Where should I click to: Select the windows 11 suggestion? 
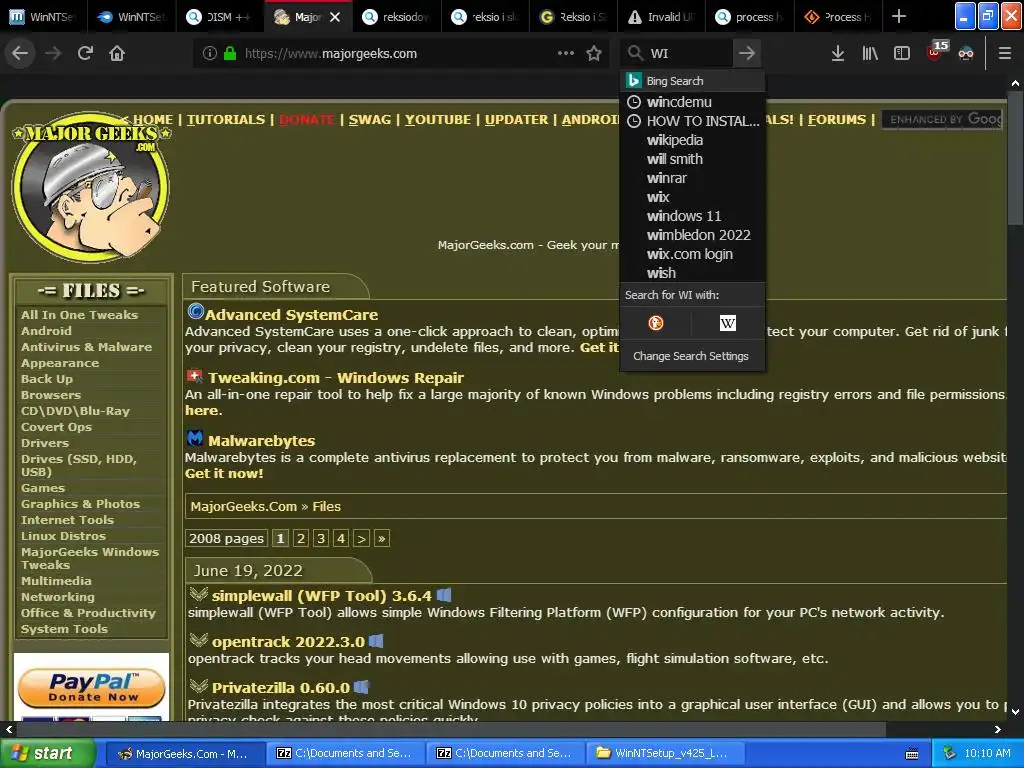tap(692, 216)
